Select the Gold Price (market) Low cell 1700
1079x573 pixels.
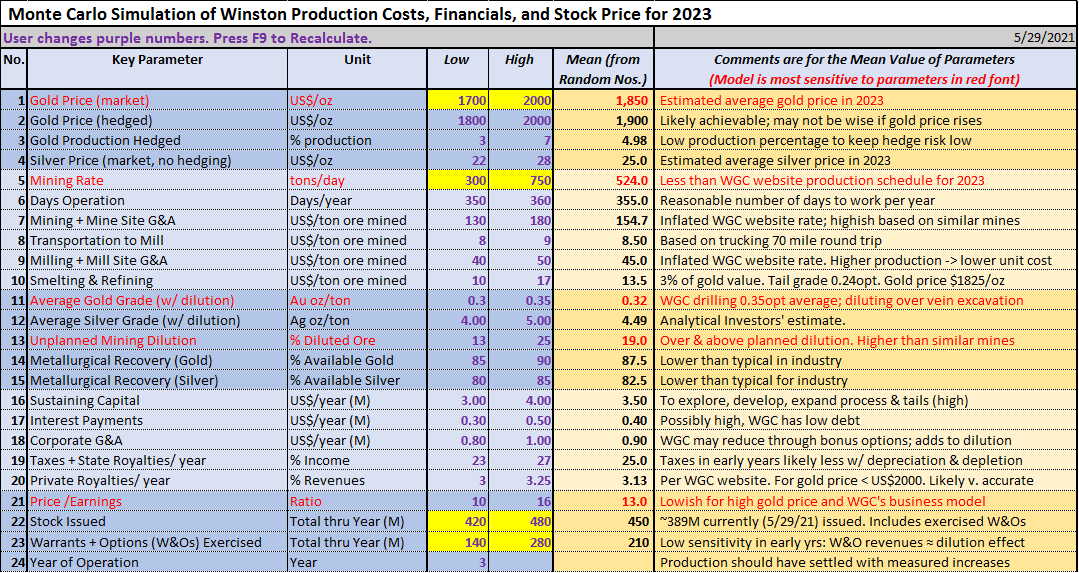point(458,100)
